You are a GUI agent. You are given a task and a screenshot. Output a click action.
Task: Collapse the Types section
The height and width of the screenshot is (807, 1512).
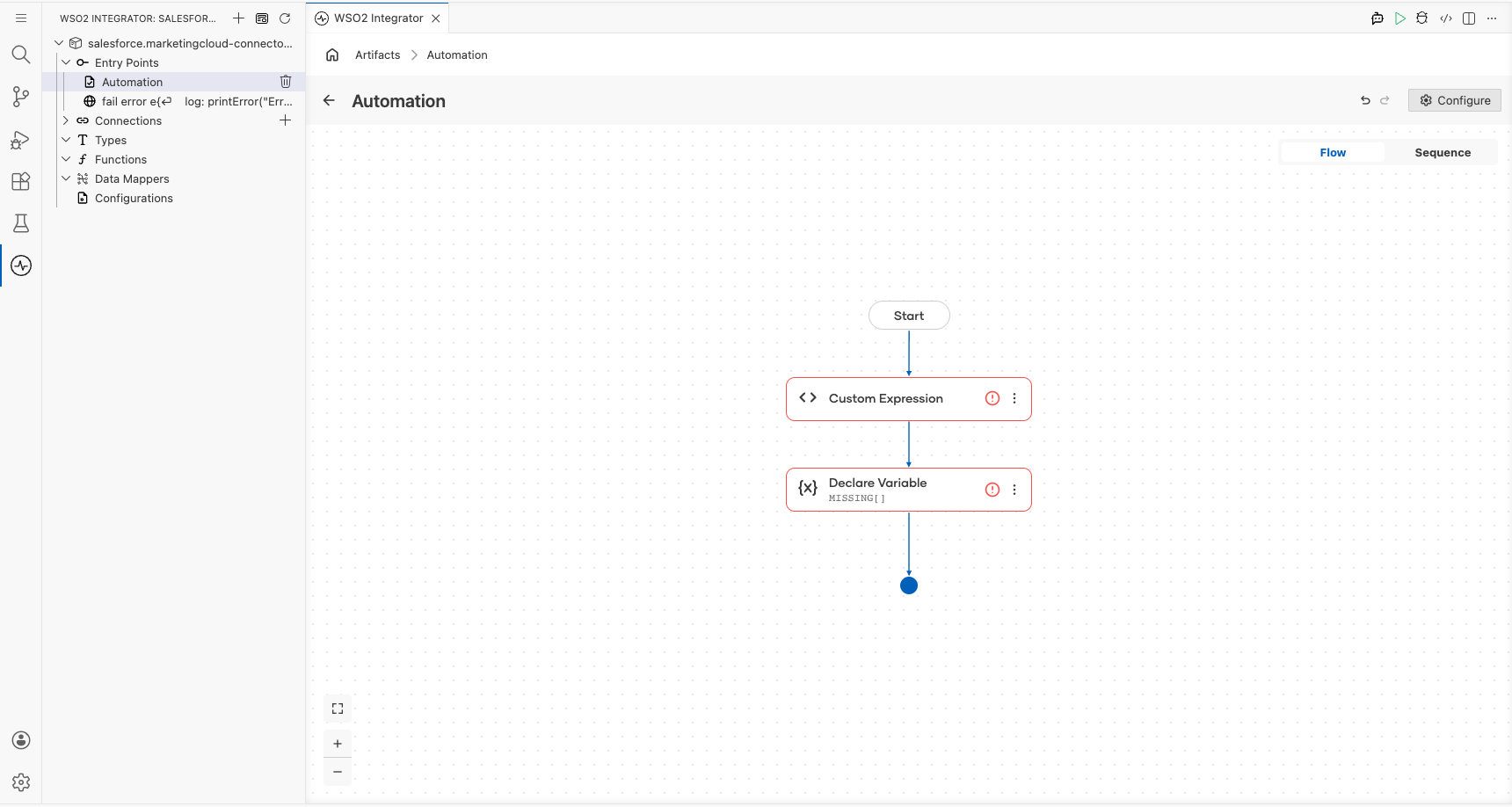pyautogui.click(x=66, y=140)
